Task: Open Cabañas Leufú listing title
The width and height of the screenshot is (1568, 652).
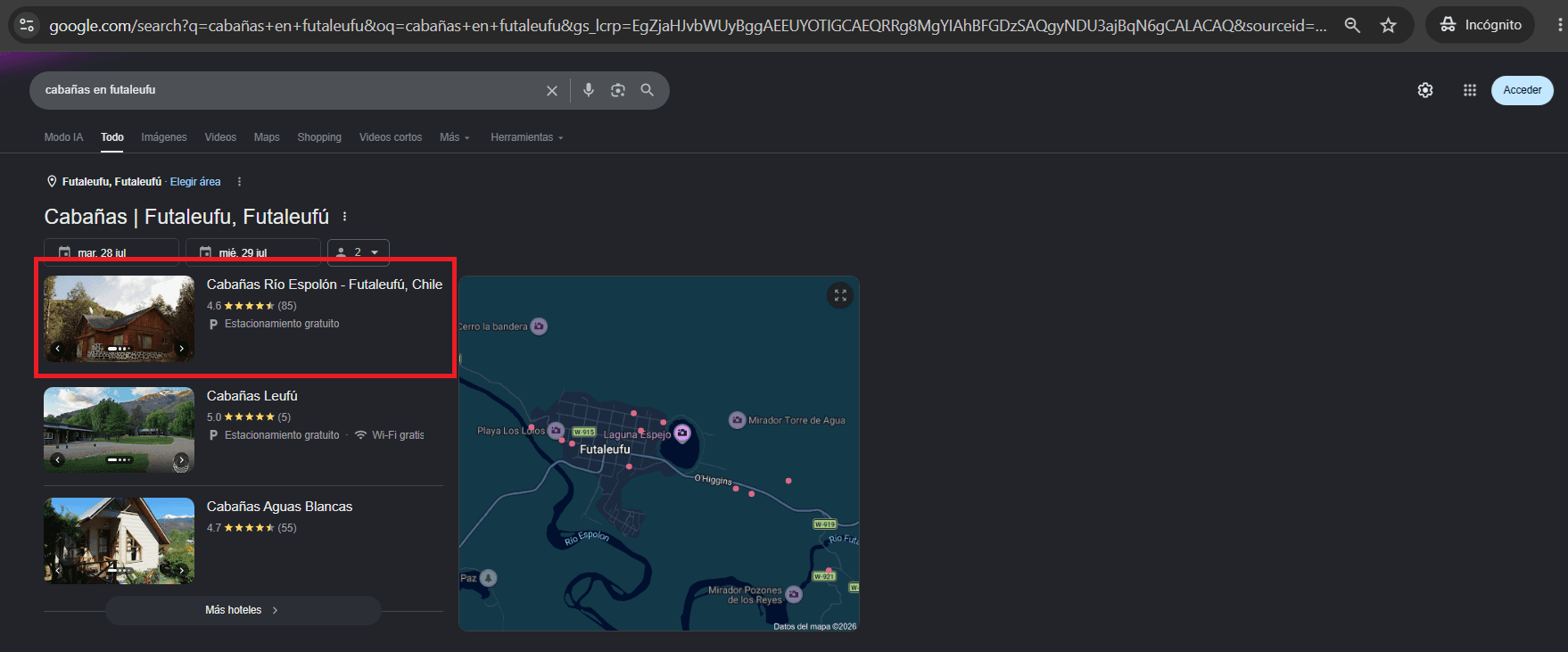Action: point(252,396)
